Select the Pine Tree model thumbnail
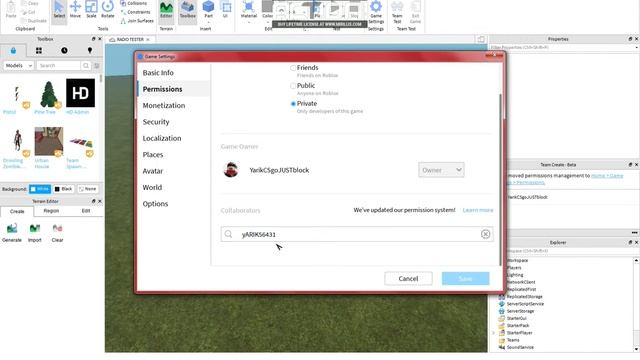Screen dimensions: 640x360 (x=49, y=94)
